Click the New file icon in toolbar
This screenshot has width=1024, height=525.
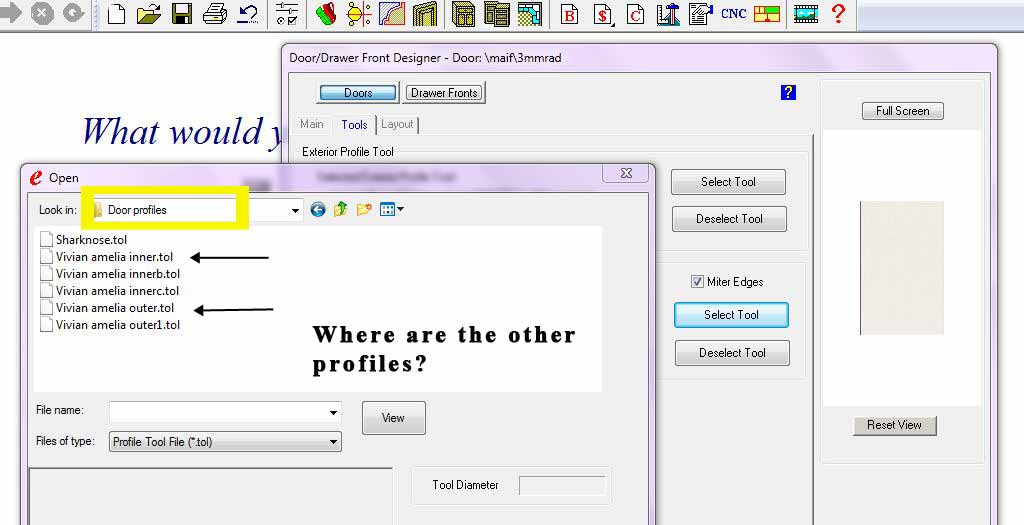[116, 14]
